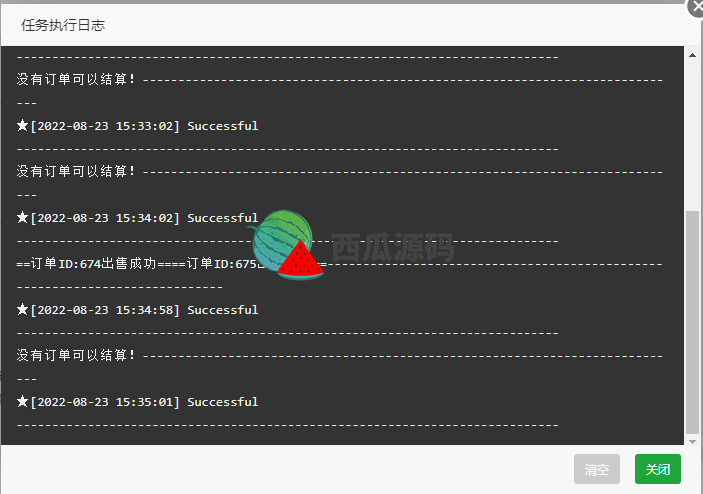Click the 西瓜源码 watermark text

point(393,247)
